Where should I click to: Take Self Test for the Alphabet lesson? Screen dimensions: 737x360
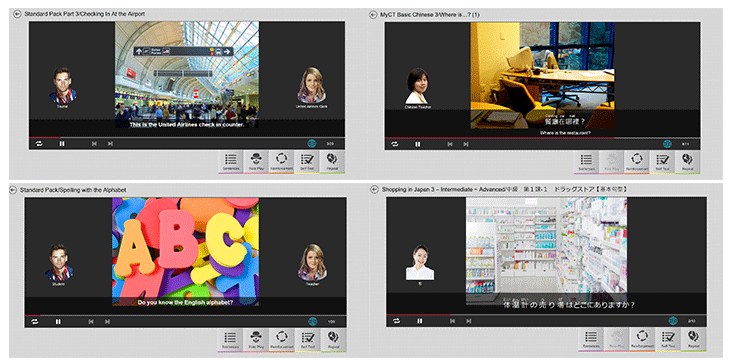click(306, 340)
